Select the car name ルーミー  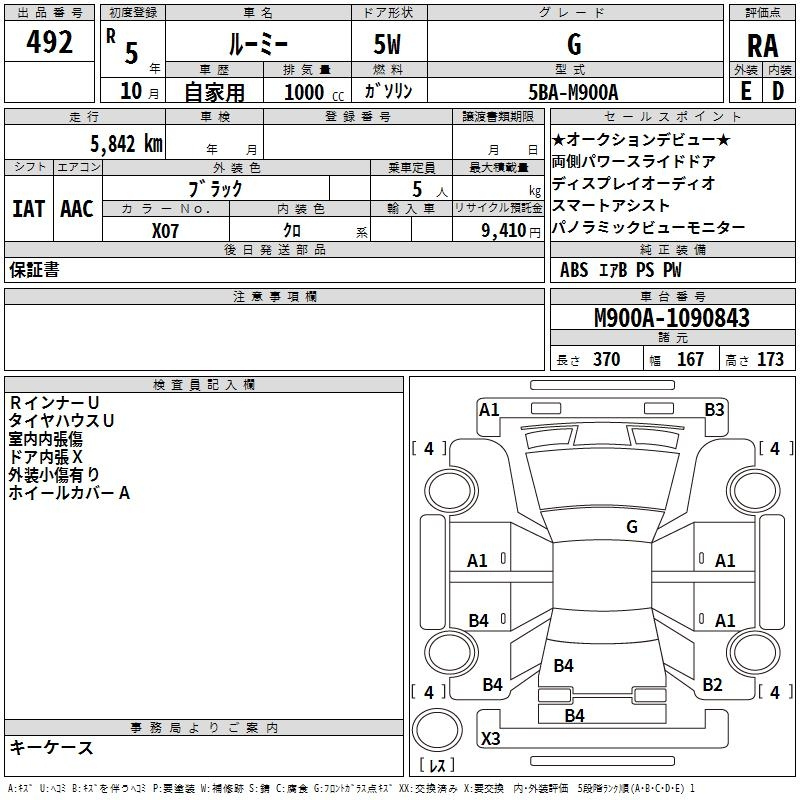click(x=258, y=44)
